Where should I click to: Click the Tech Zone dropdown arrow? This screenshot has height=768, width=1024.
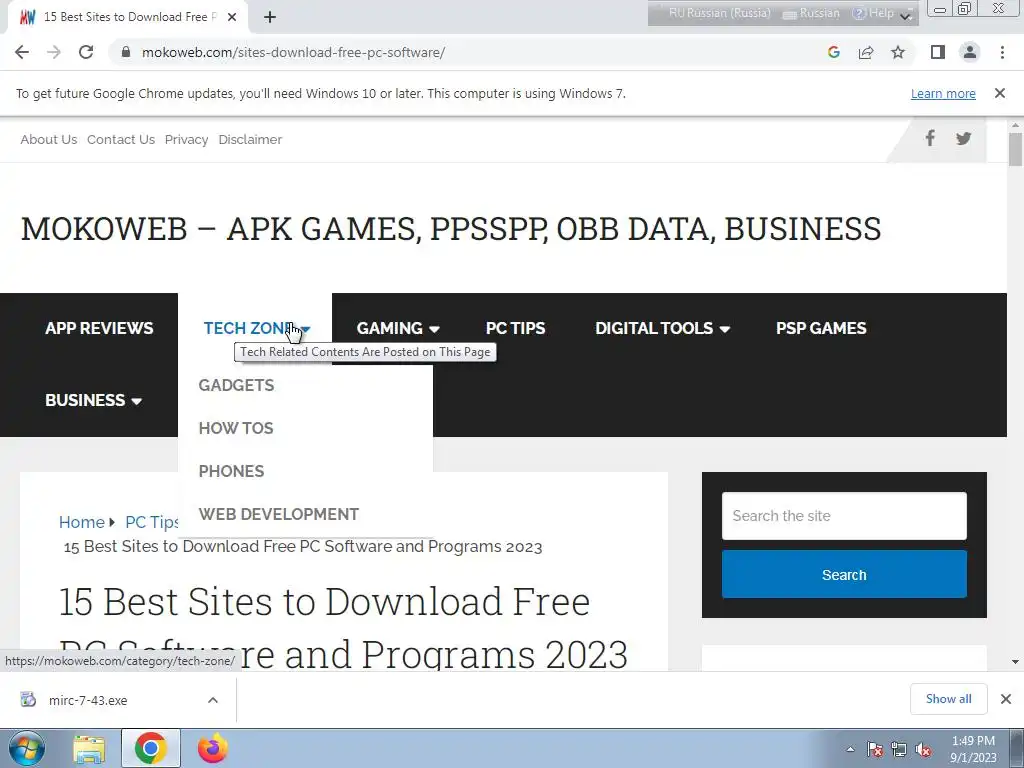tap(306, 329)
